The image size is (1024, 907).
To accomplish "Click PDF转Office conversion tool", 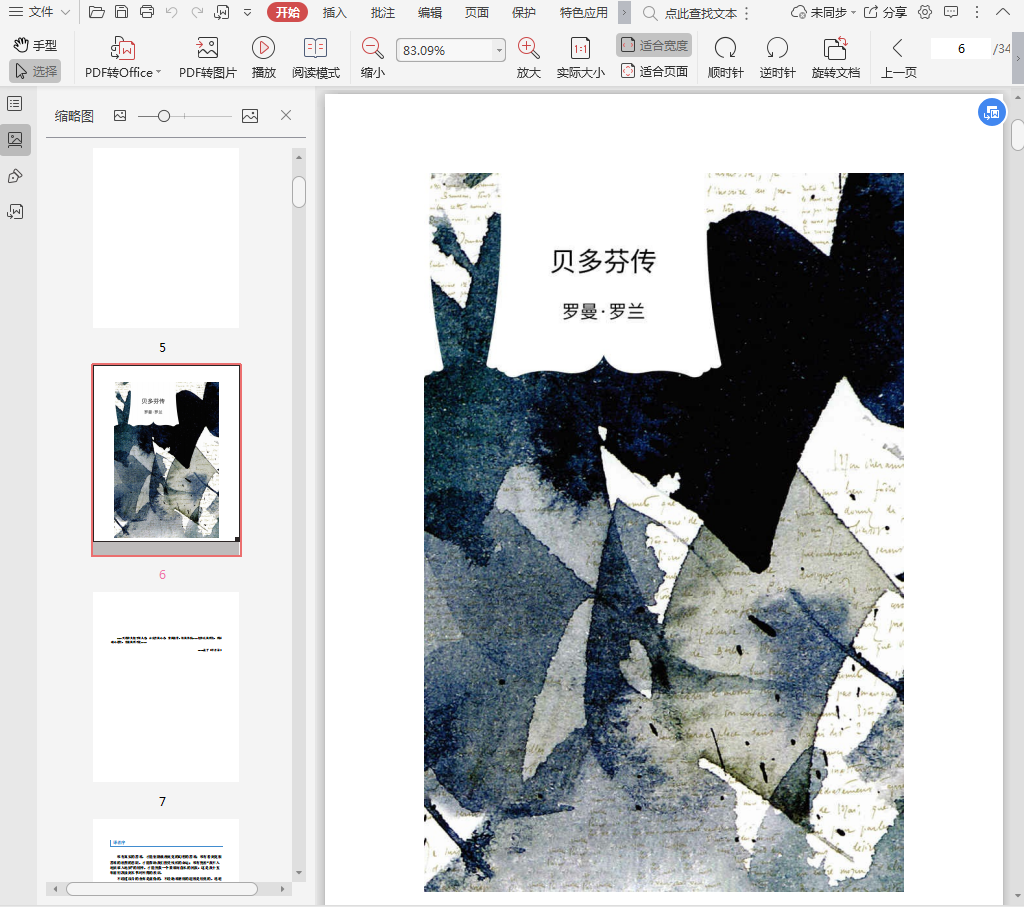I will 123,57.
